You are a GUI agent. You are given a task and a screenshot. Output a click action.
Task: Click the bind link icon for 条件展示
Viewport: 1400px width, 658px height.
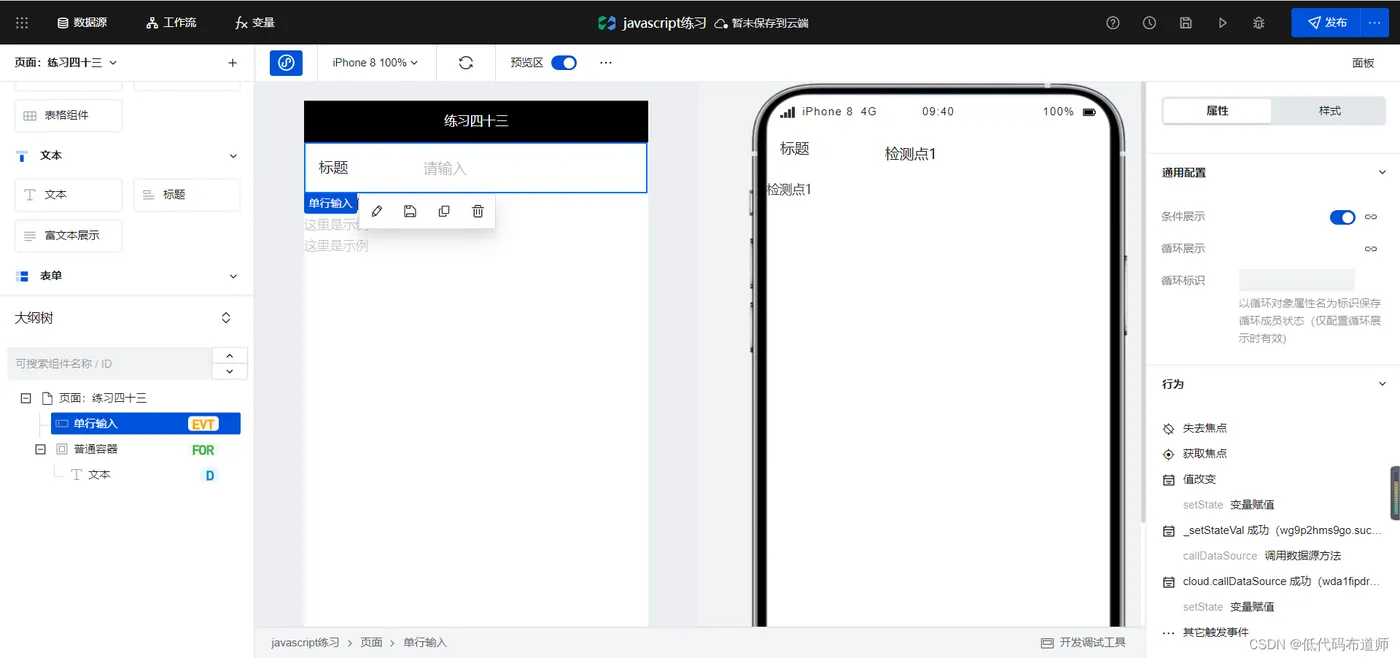1371,217
